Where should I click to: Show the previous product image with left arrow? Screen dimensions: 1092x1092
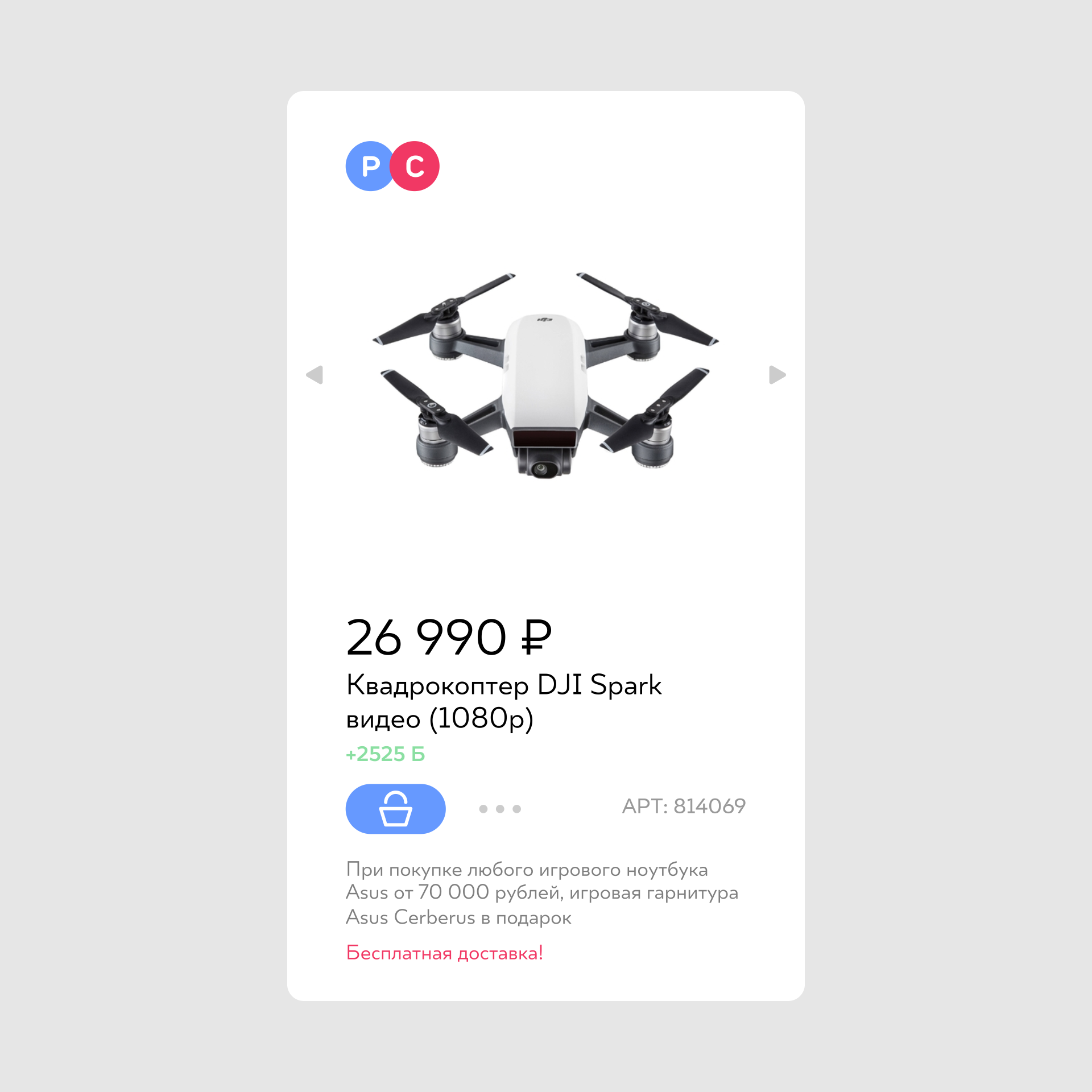(315, 375)
